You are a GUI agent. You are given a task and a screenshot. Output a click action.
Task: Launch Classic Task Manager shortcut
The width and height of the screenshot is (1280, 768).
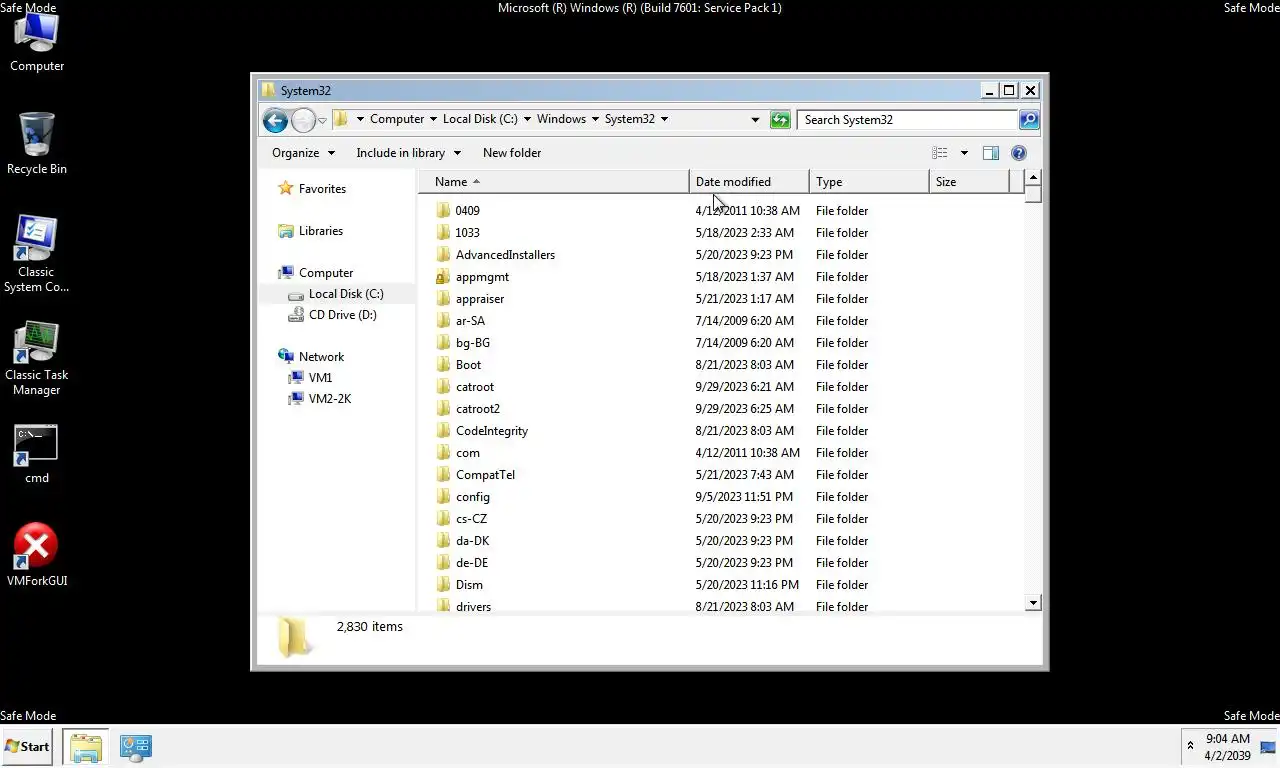click(37, 358)
